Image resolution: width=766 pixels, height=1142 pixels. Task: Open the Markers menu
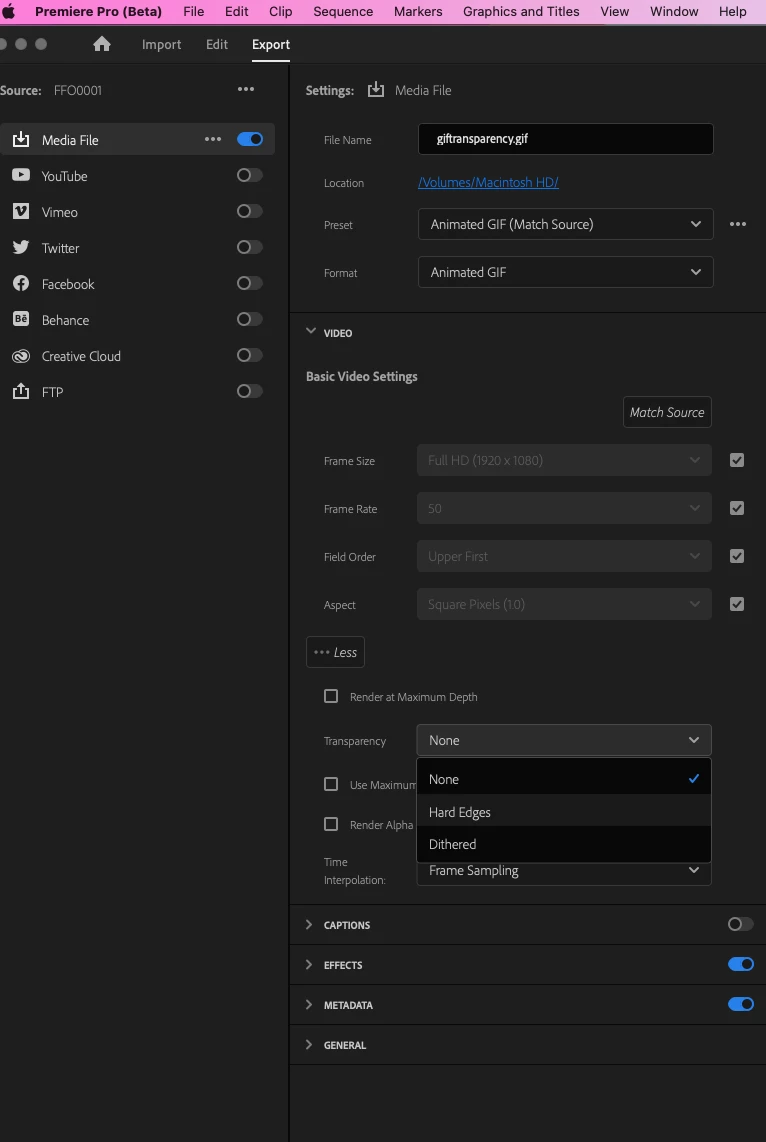[418, 12]
